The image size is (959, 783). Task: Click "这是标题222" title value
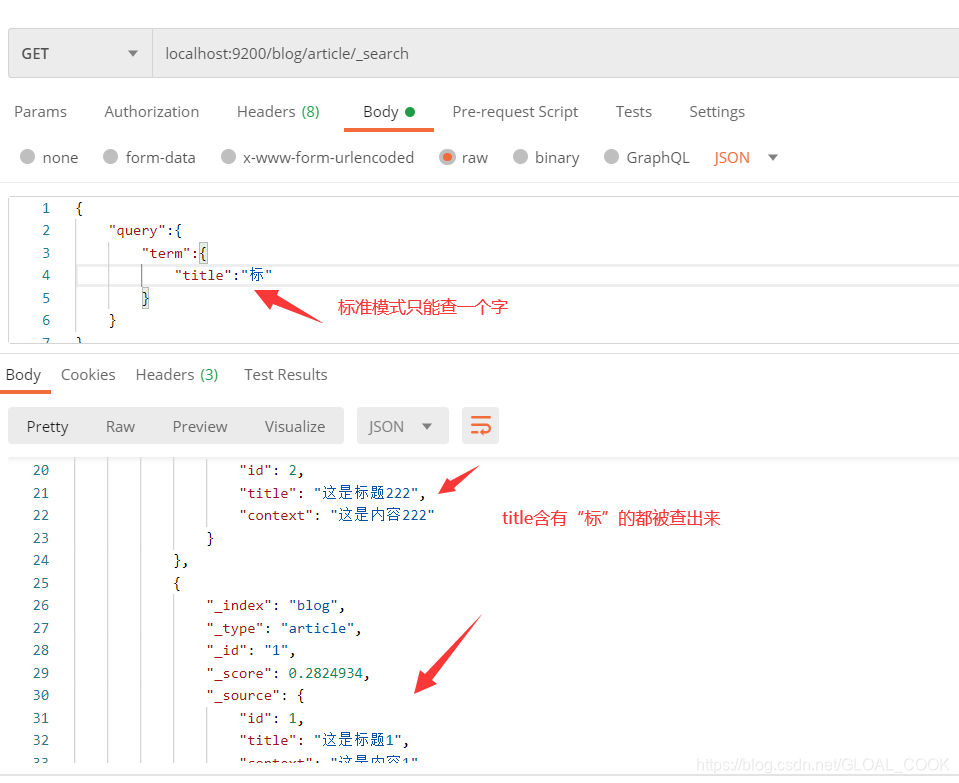(366, 493)
